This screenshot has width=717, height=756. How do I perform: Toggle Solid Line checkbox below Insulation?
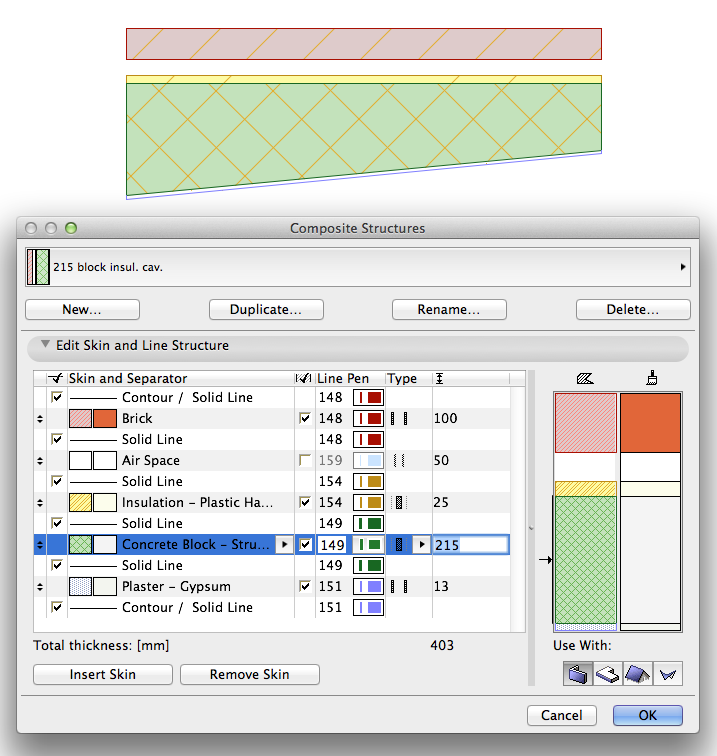click(57, 523)
